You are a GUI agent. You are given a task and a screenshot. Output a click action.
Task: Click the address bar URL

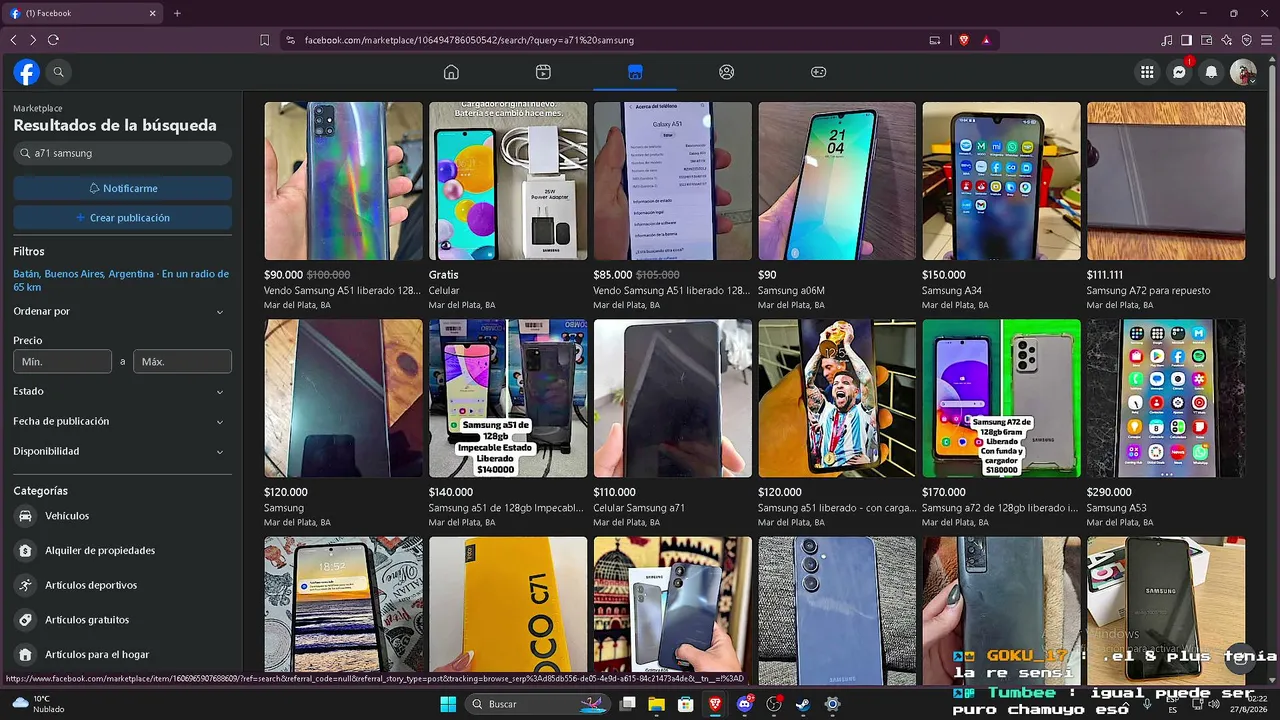click(x=469, y=40)
